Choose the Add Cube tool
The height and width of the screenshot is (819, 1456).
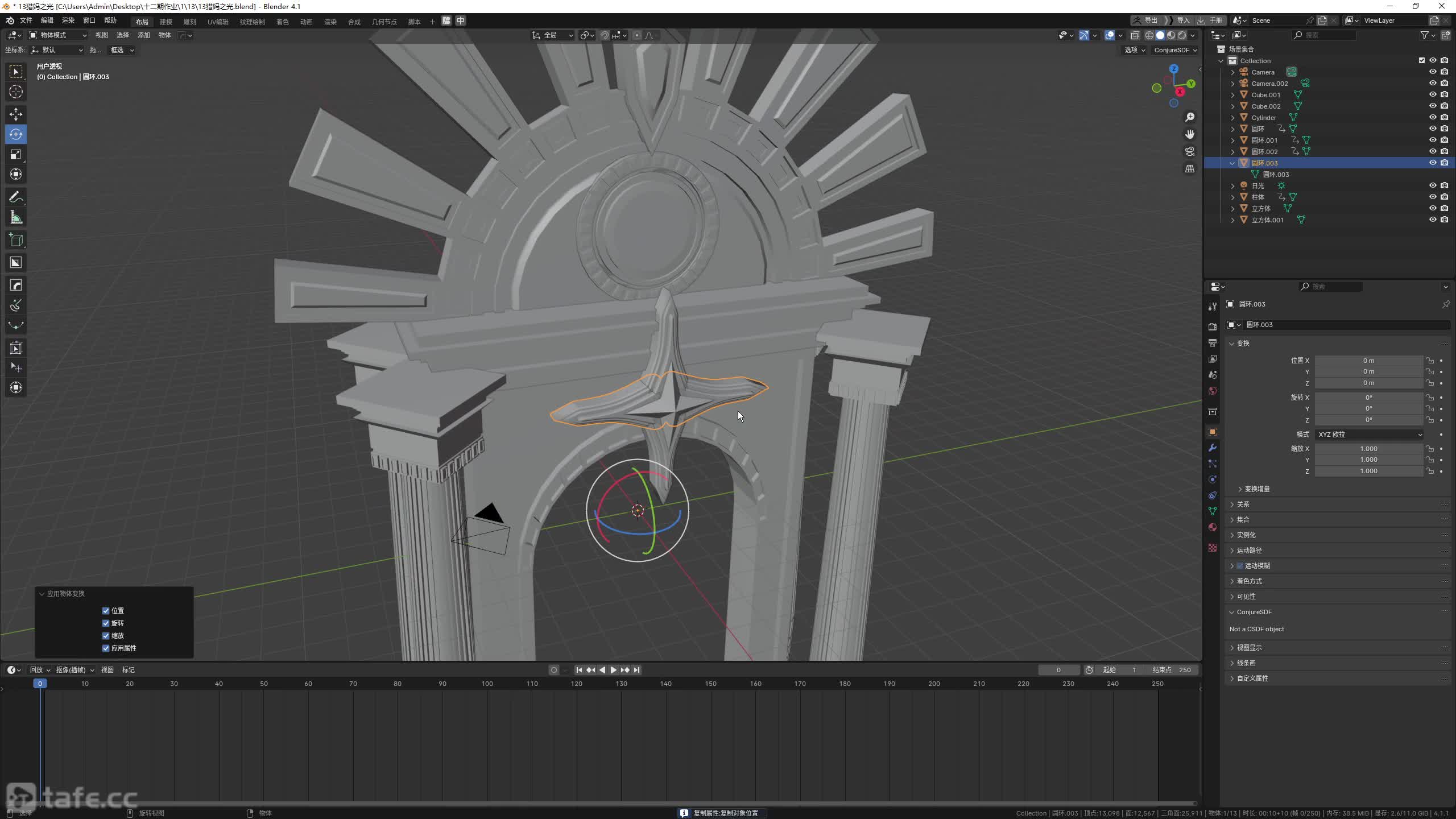(15, 240)
